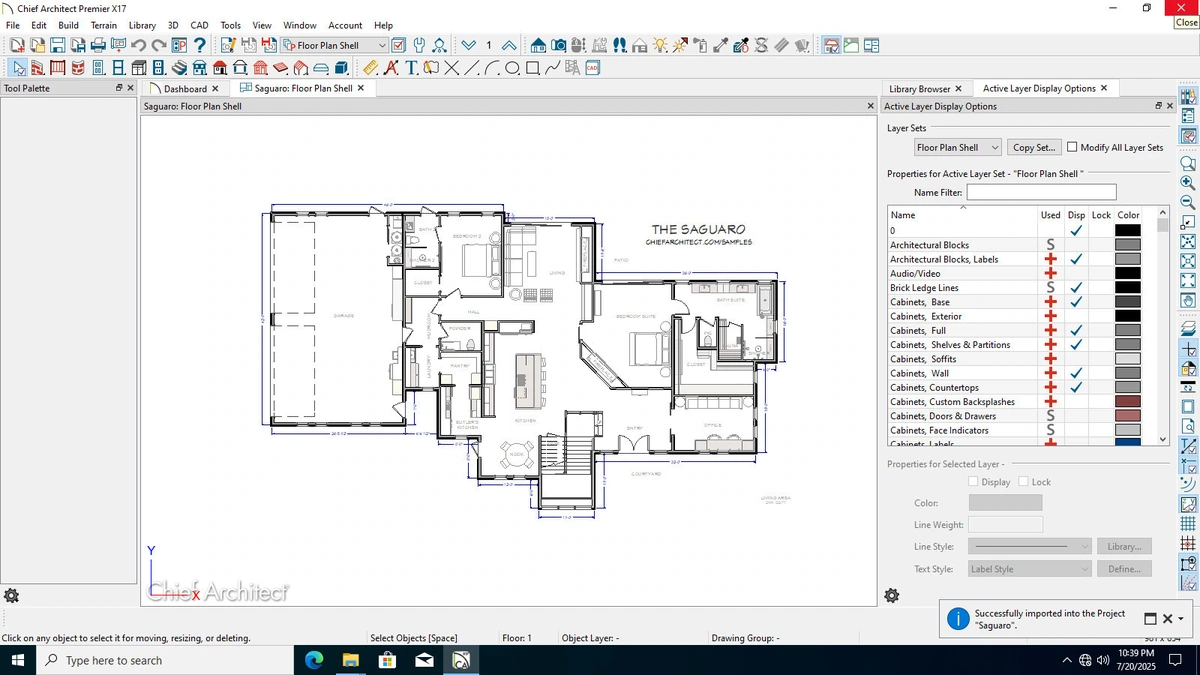Select the tape measure dimension tool
The height and width of the screenshot is (675, 1200).
point(370,68)
